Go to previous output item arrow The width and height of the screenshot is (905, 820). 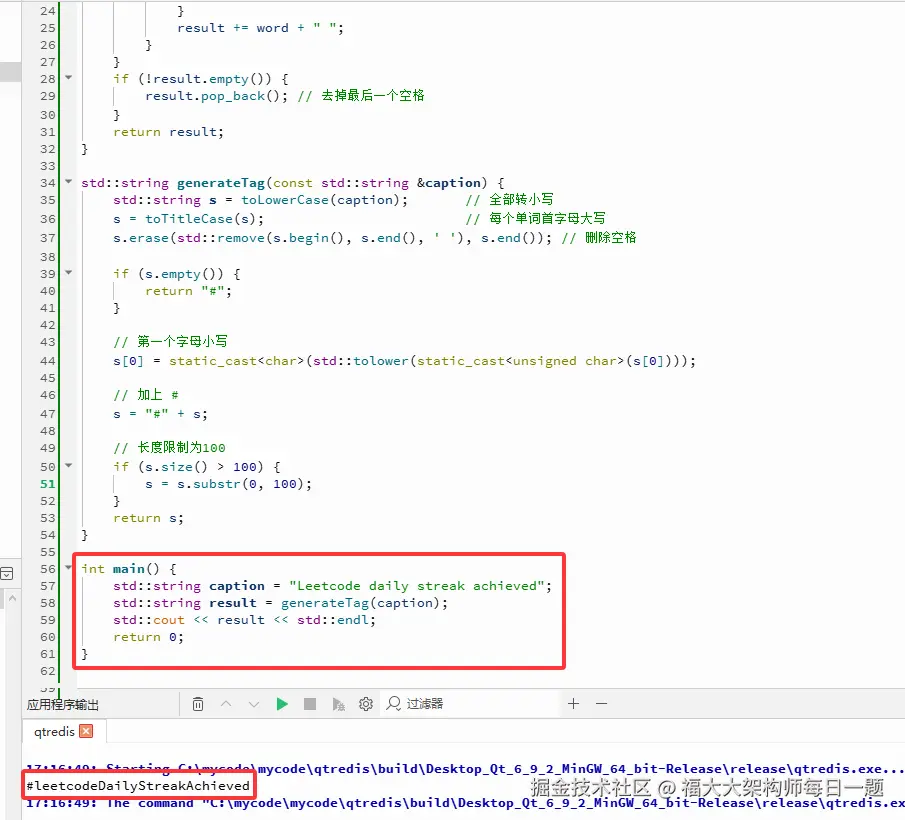click(x=226, y=704)
